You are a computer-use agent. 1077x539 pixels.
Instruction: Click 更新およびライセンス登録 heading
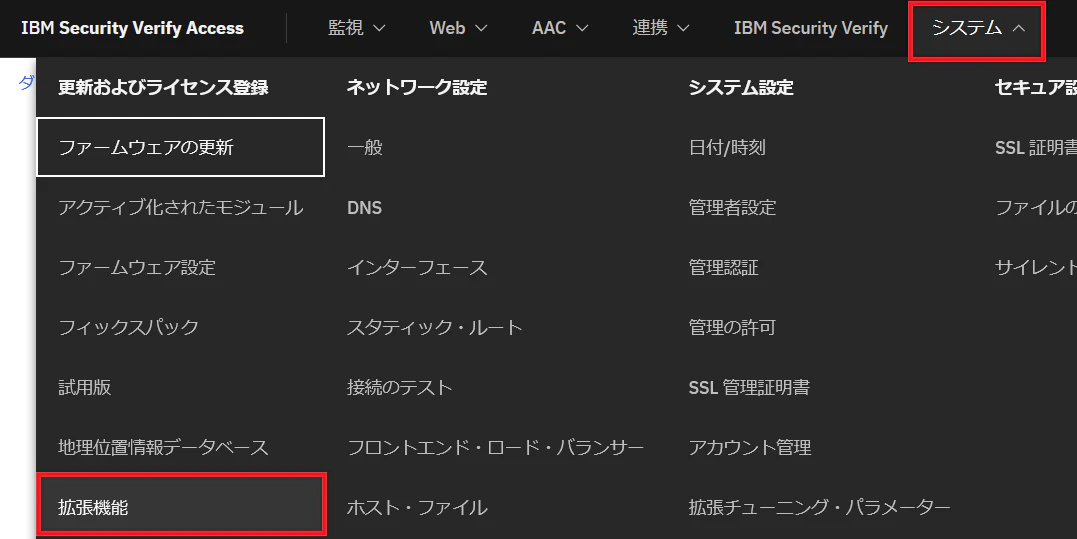163,87
